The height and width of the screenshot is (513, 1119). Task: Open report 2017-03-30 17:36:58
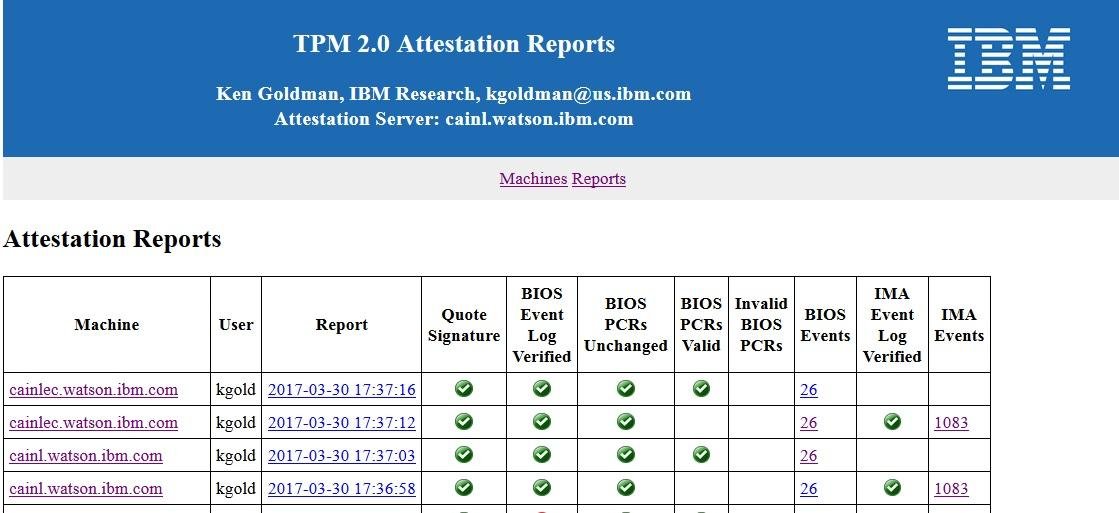click(341, 489)
